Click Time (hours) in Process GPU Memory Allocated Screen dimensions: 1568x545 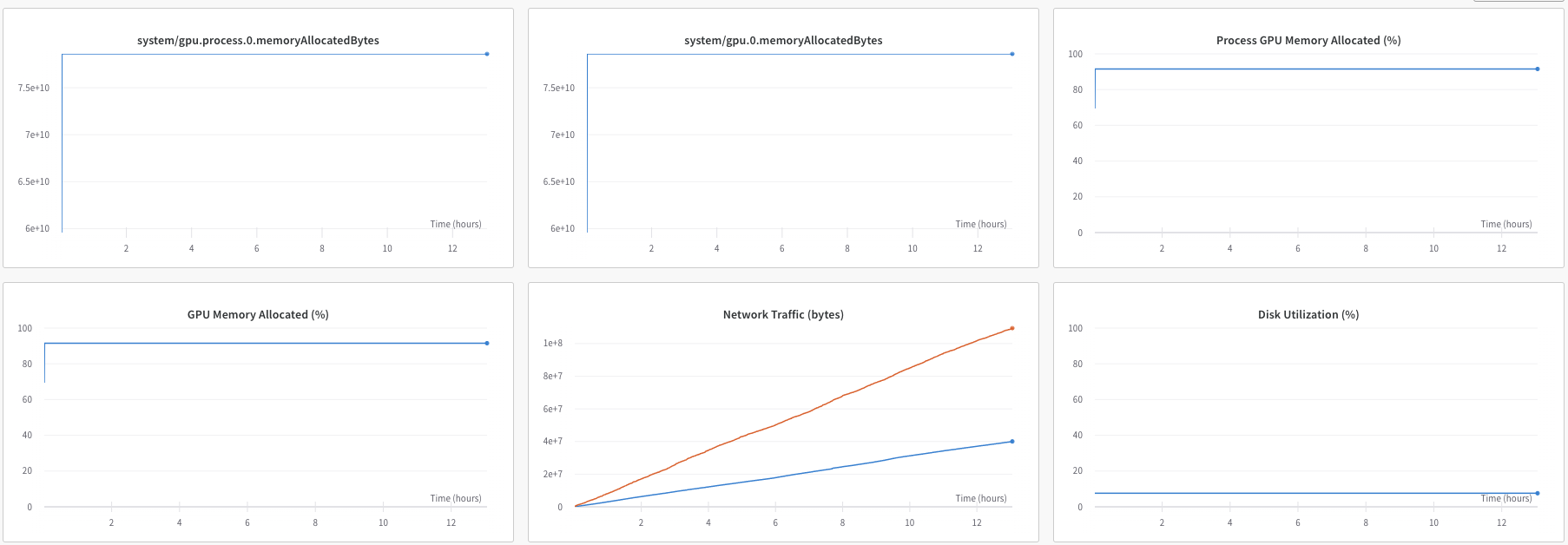point(1506,224)
